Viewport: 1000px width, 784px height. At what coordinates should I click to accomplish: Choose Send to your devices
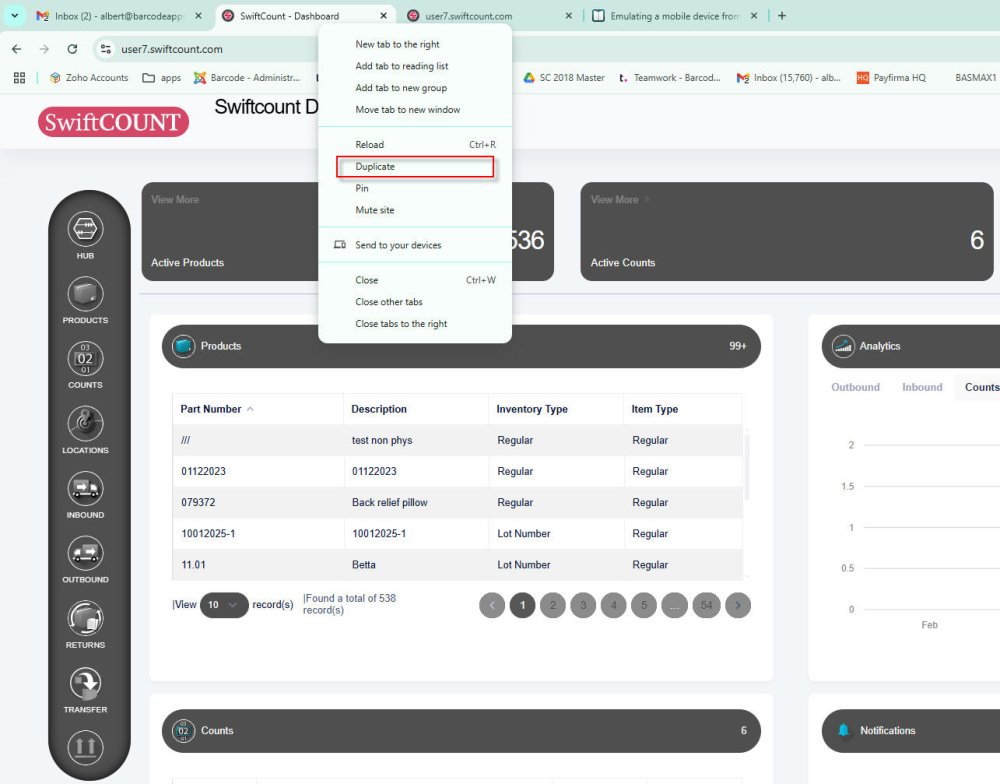(x=415, y=245)
